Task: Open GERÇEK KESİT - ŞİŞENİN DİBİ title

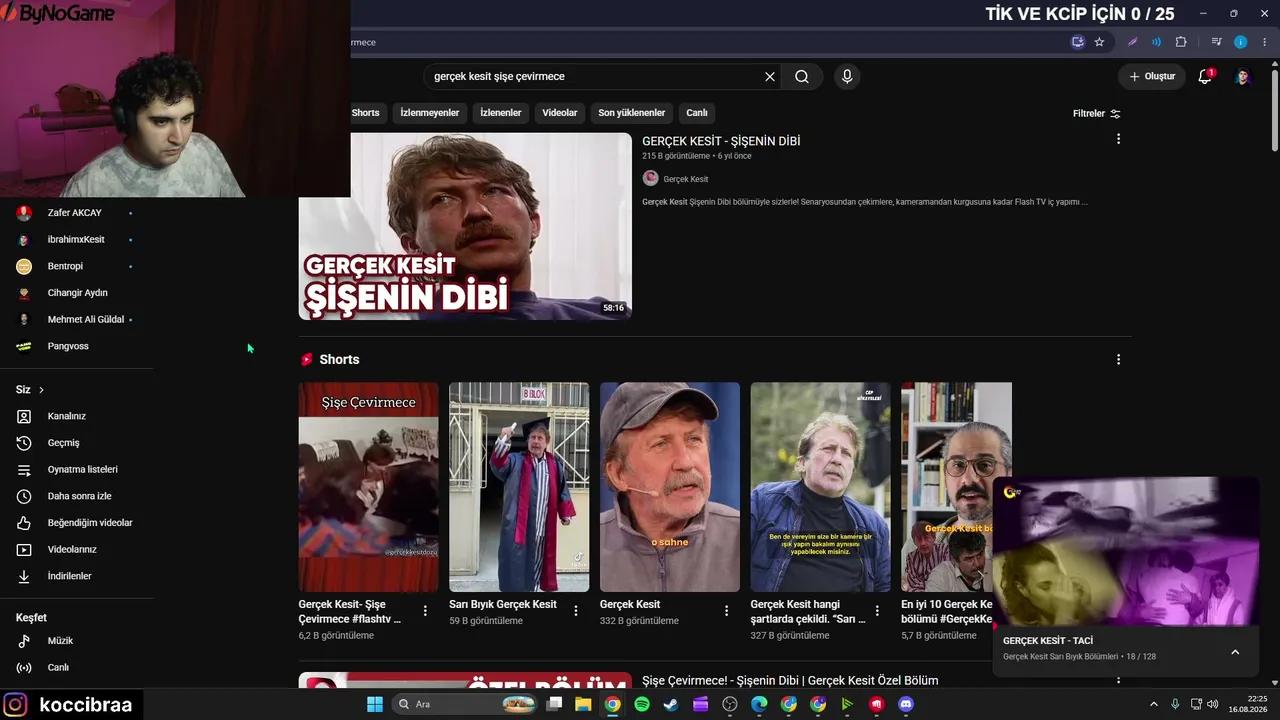Action: pos(721,141)
